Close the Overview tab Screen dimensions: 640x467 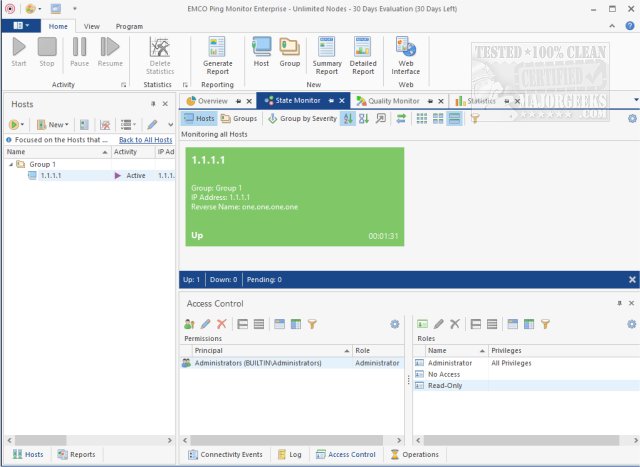pos(249,101)
